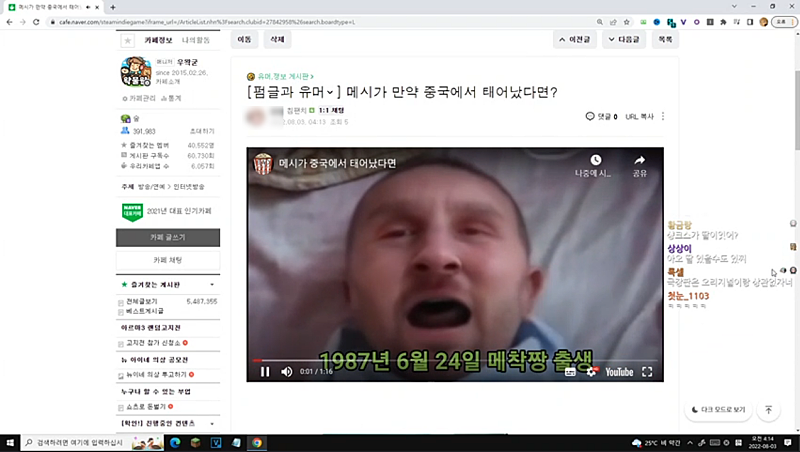Screen dimensions: 800x452
Task: Click the scroll-to-top arrow button
Action: point(769,410)
